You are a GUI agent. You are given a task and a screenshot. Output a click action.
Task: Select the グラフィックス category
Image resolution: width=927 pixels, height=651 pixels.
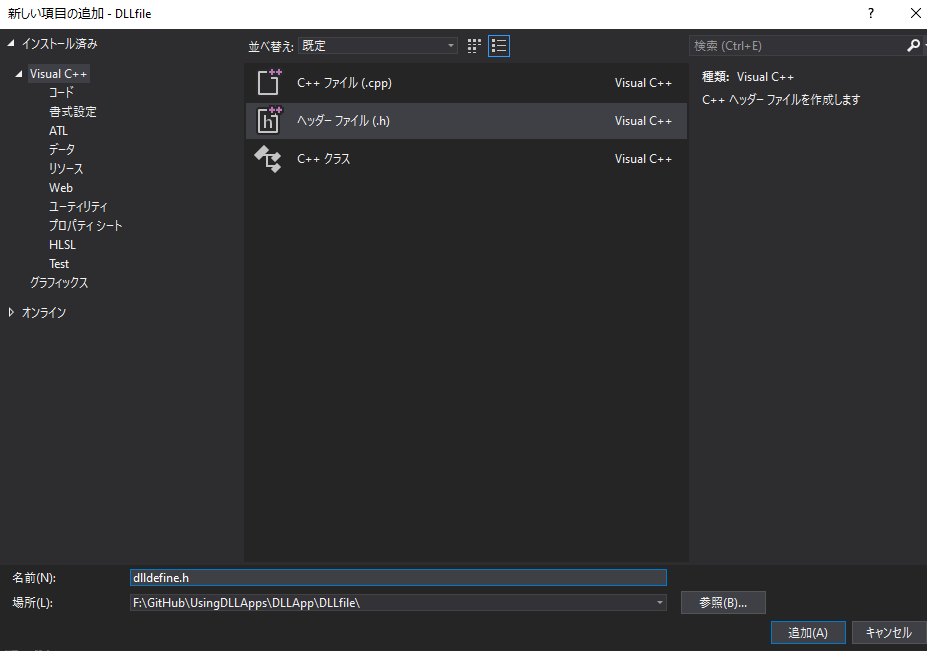tap(59, 283)
